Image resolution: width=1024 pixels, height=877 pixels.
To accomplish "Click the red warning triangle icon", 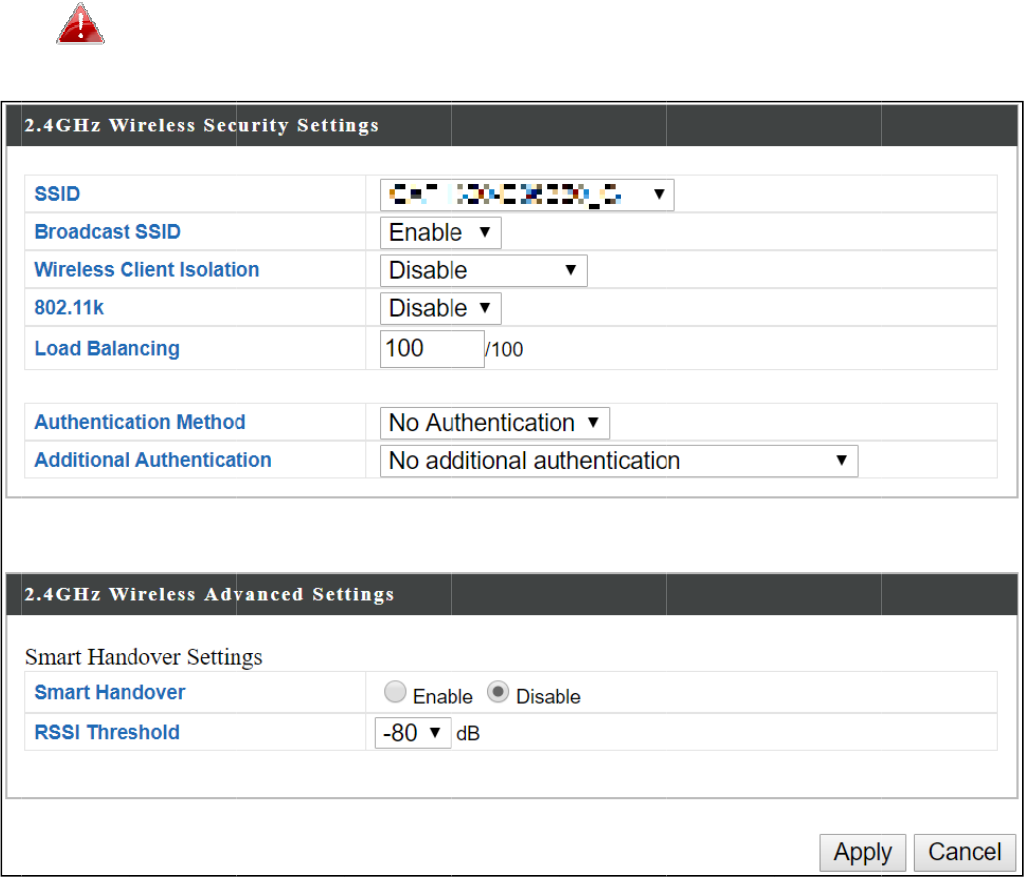I will (81, 24).
